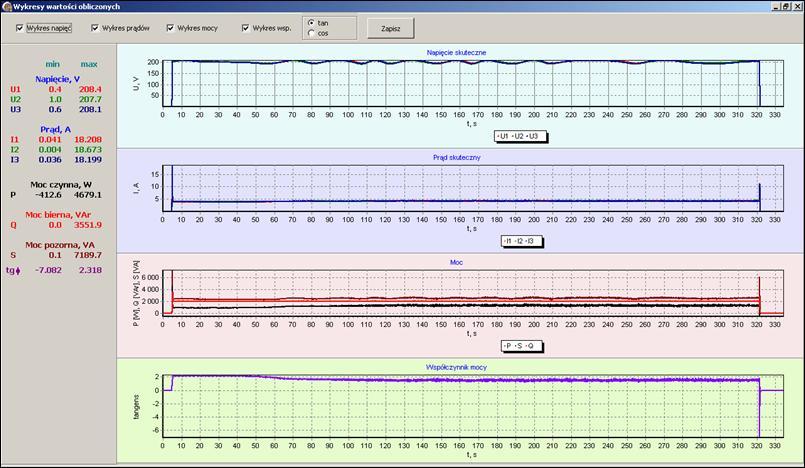Click U2 max value 207.7
Image resolution: width=805 pixels, height=468 pixels.
(x=90, y=99)
